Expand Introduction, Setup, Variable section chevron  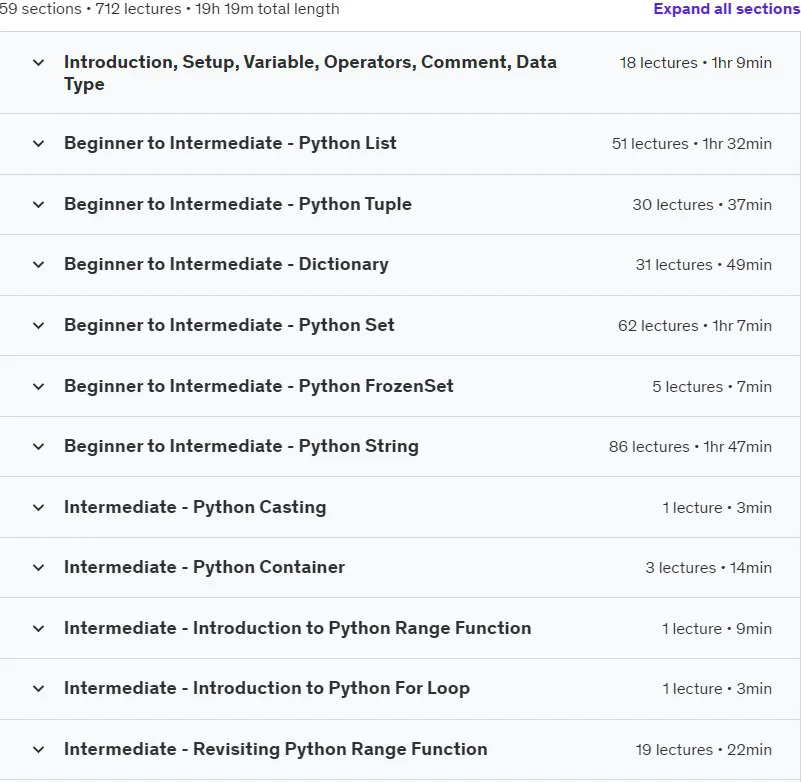pos(38,63)
